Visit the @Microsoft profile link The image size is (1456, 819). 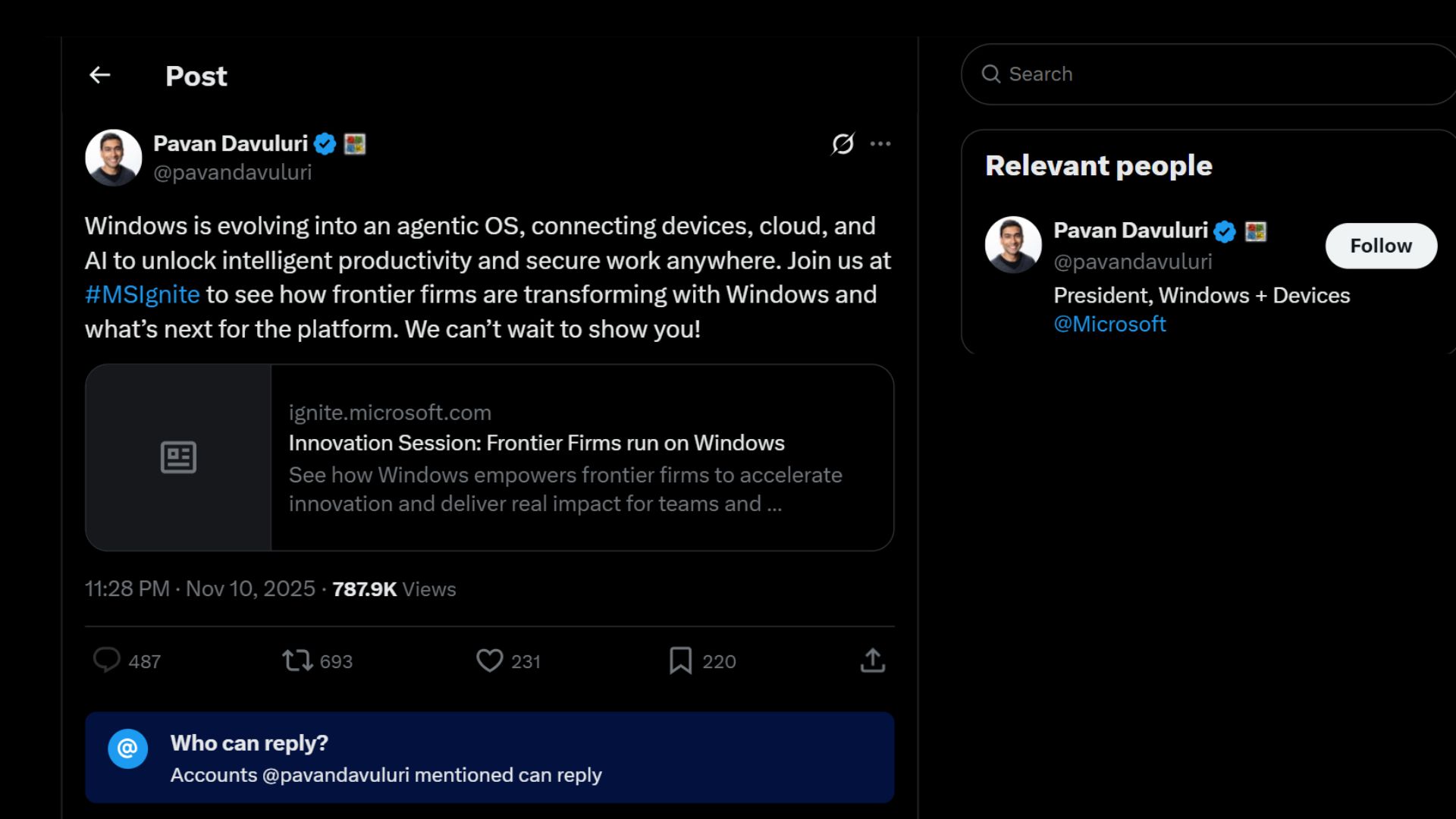coord(1110,324)
